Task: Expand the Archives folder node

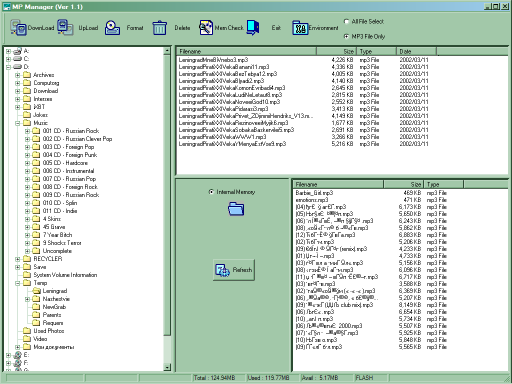Action: point(18,75)
